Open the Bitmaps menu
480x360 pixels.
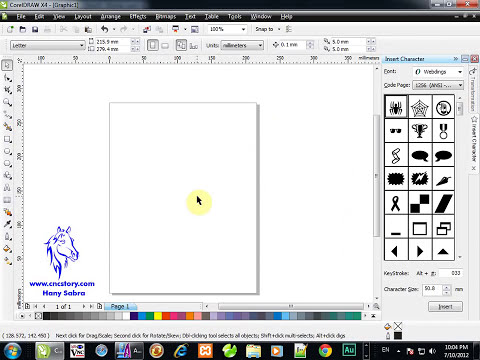click(166, 16)
